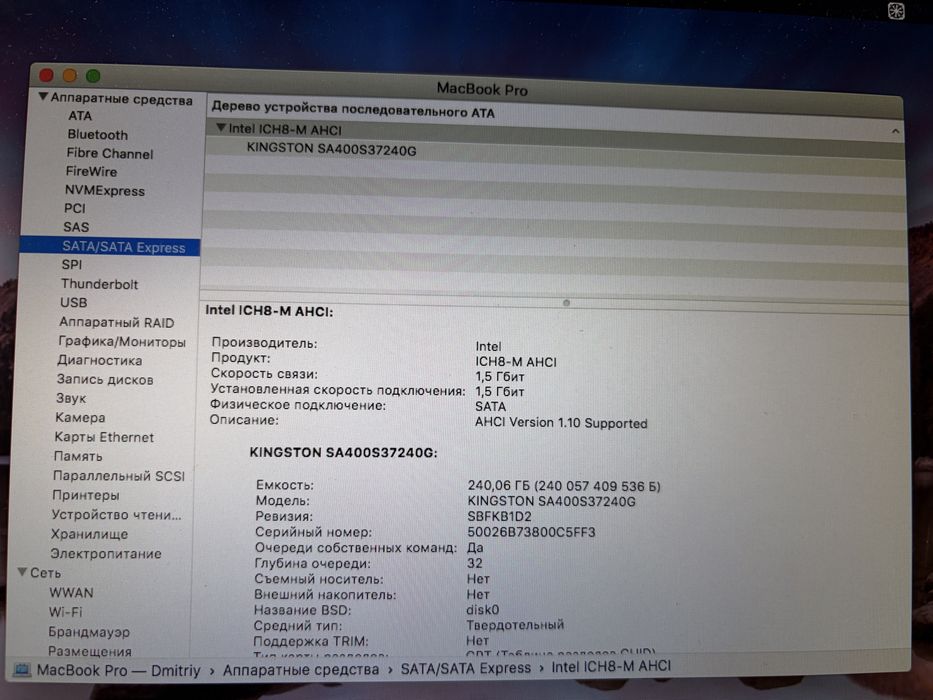
Task: Click the revision value SBFKB1D2
Action: coord(499,517)
